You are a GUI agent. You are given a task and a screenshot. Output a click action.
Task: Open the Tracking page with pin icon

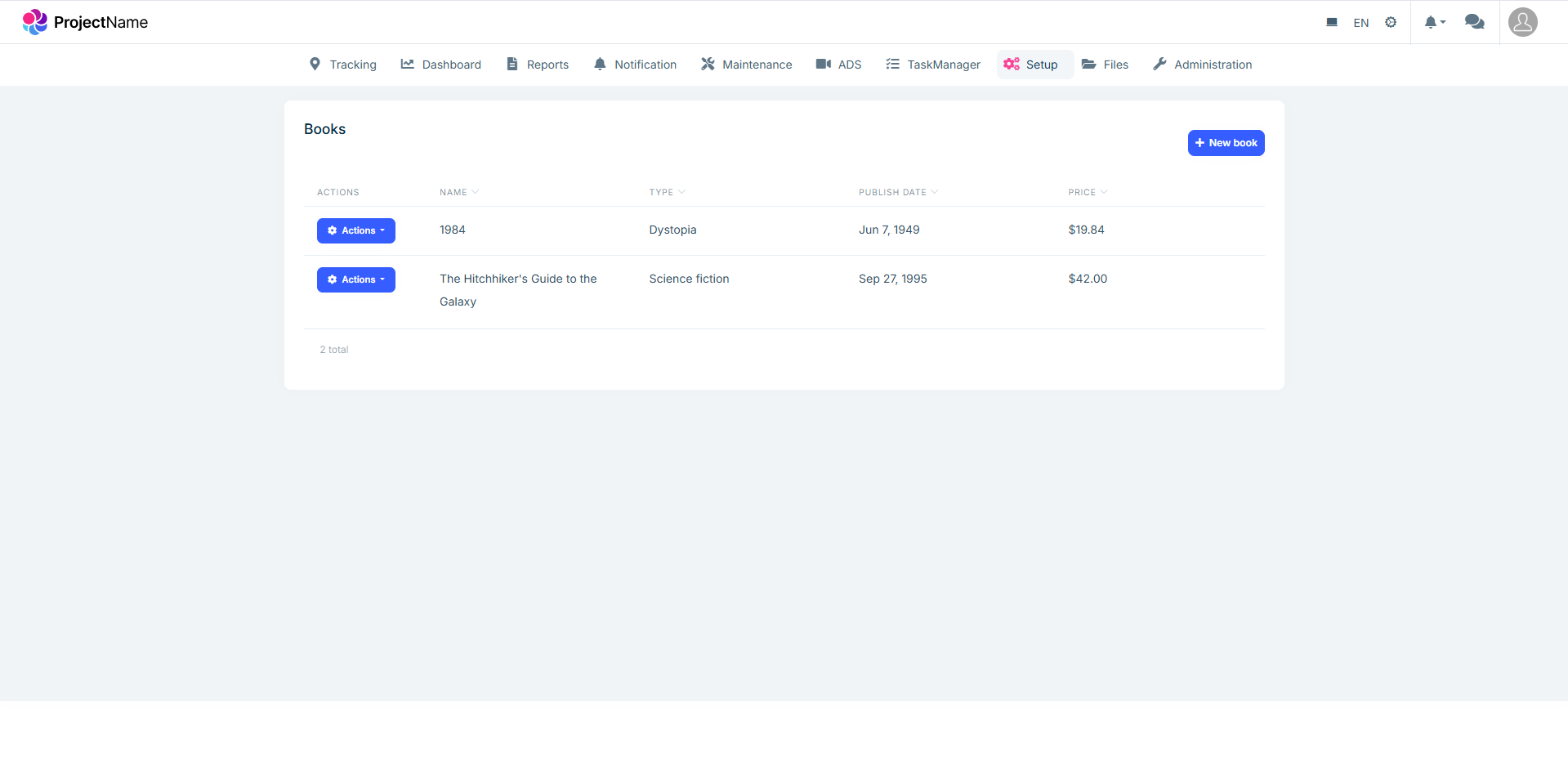pyautogui.click(x=342, y=65)
